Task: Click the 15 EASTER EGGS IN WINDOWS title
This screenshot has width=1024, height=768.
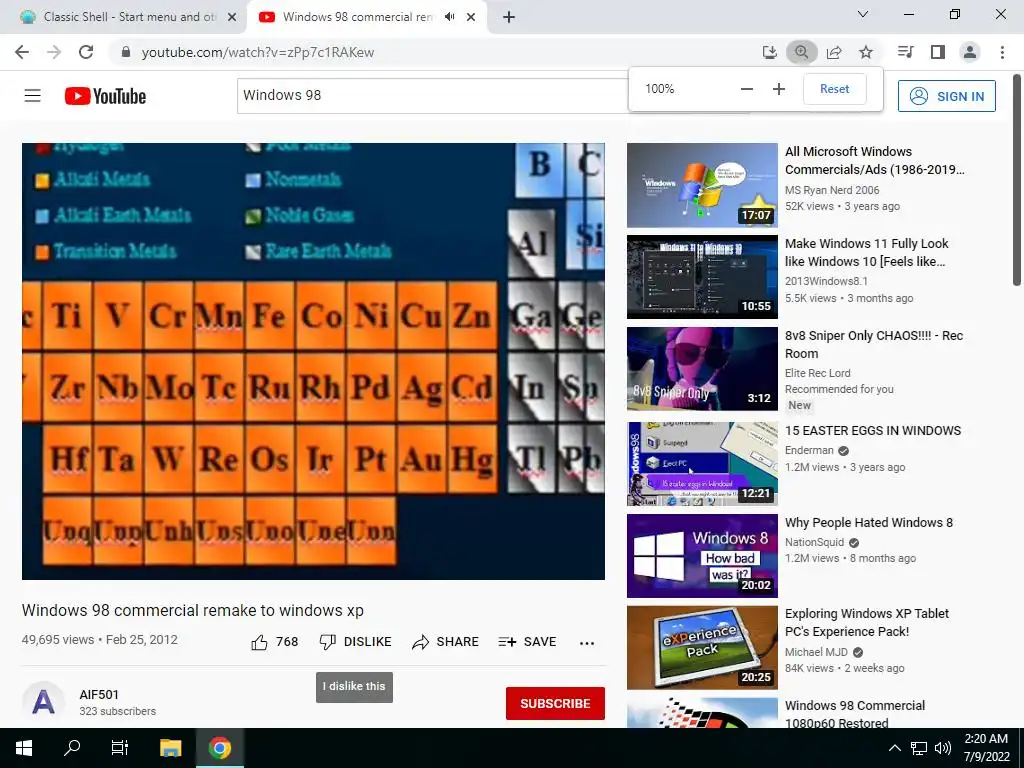Action: [873, 430]
